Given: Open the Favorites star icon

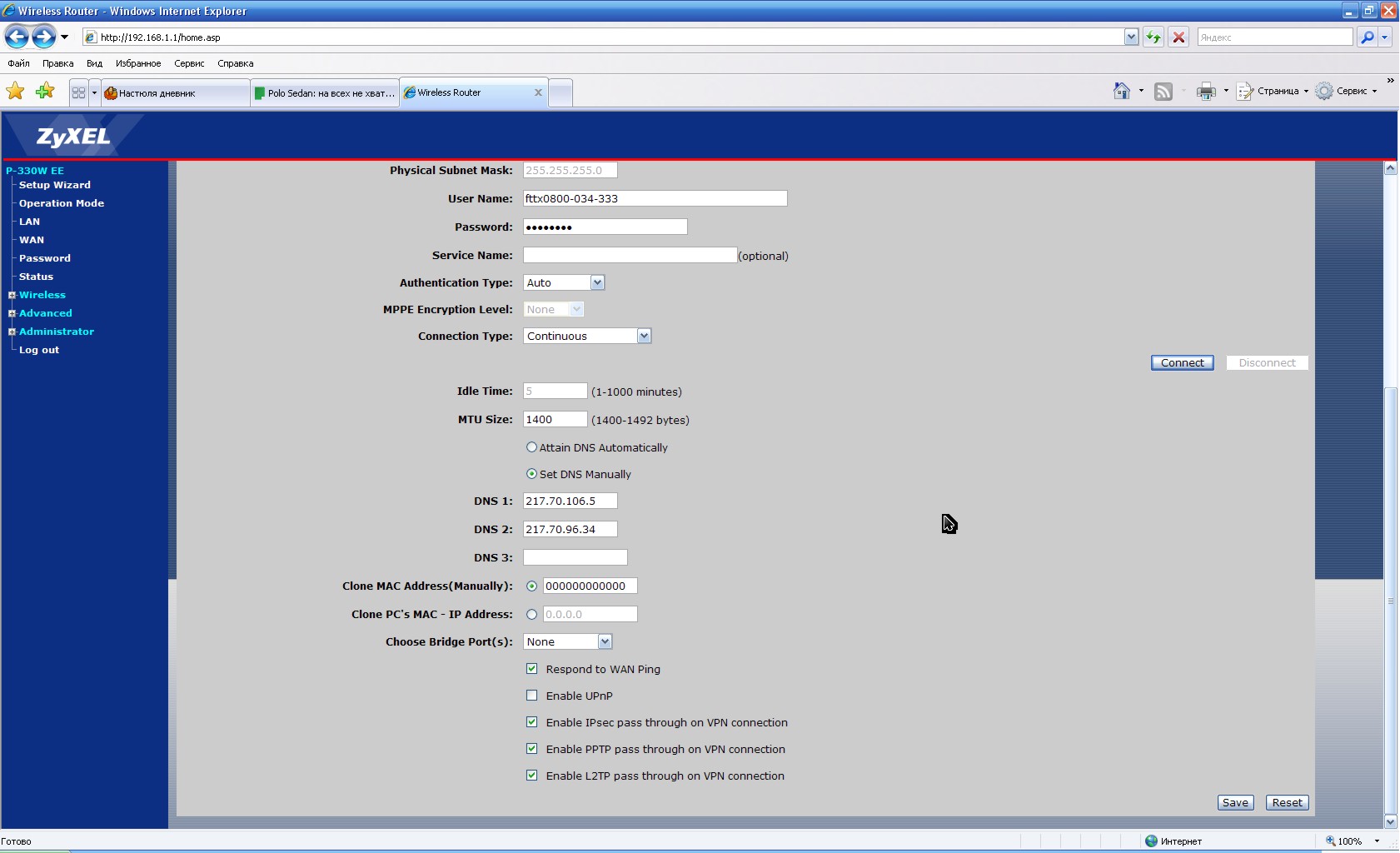Looking at the screenshot, I should click(x=15, y=92).
